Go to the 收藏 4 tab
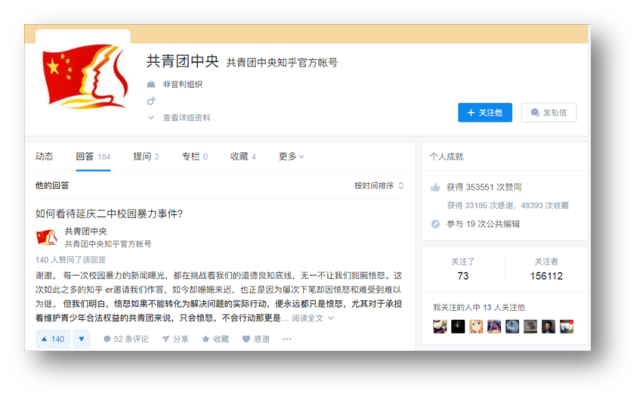Screen dimensions: 640x400 tap(243, 156)
